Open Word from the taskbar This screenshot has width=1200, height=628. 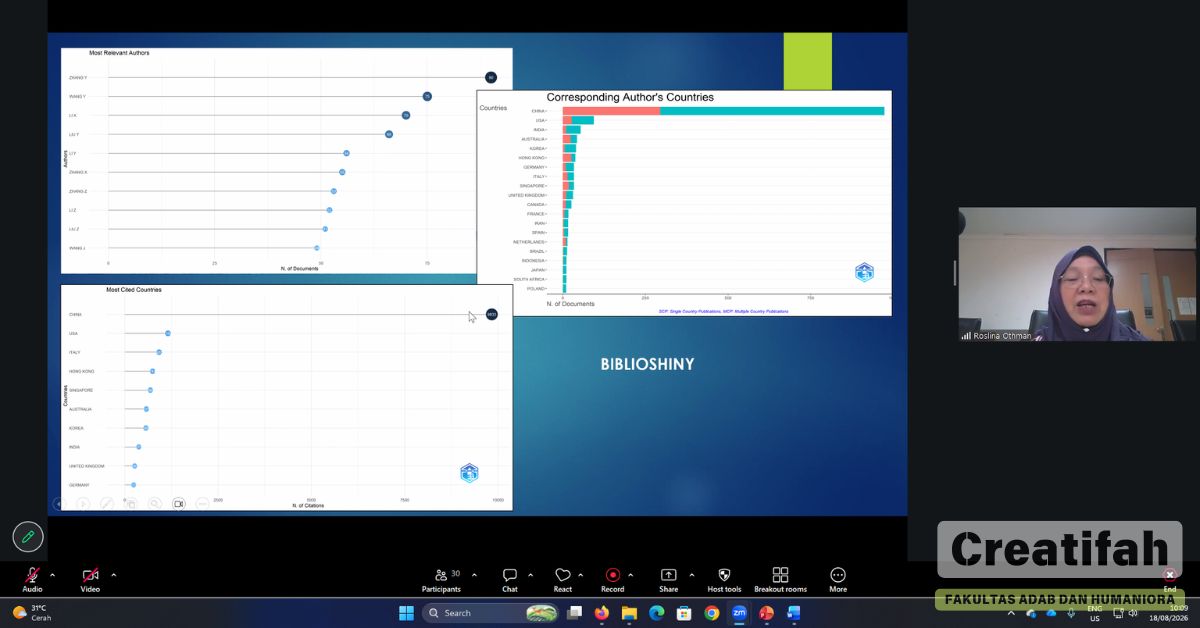tap(794, 613)
